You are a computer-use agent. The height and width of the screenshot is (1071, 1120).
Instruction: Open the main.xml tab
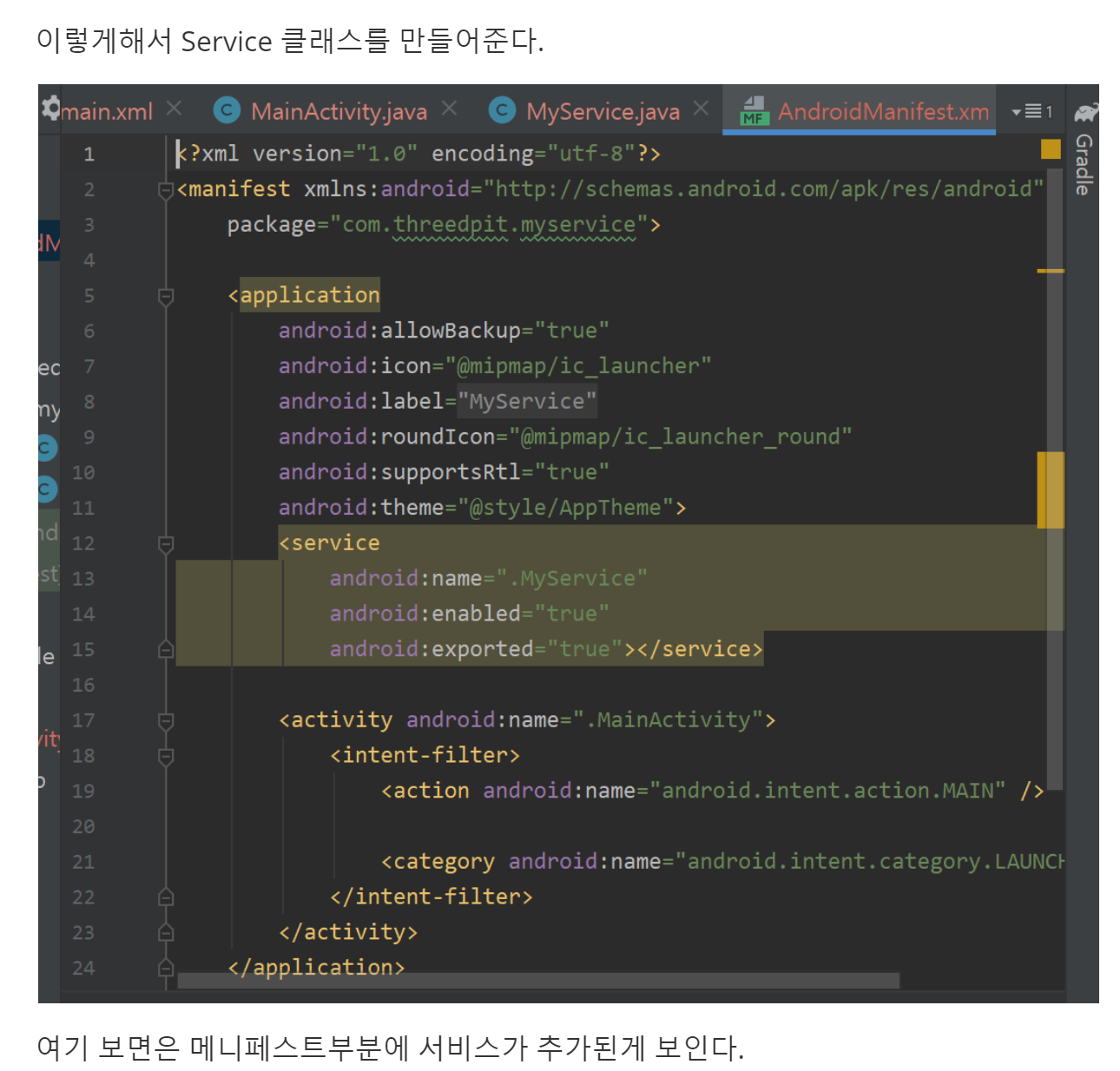pos(107,111)
